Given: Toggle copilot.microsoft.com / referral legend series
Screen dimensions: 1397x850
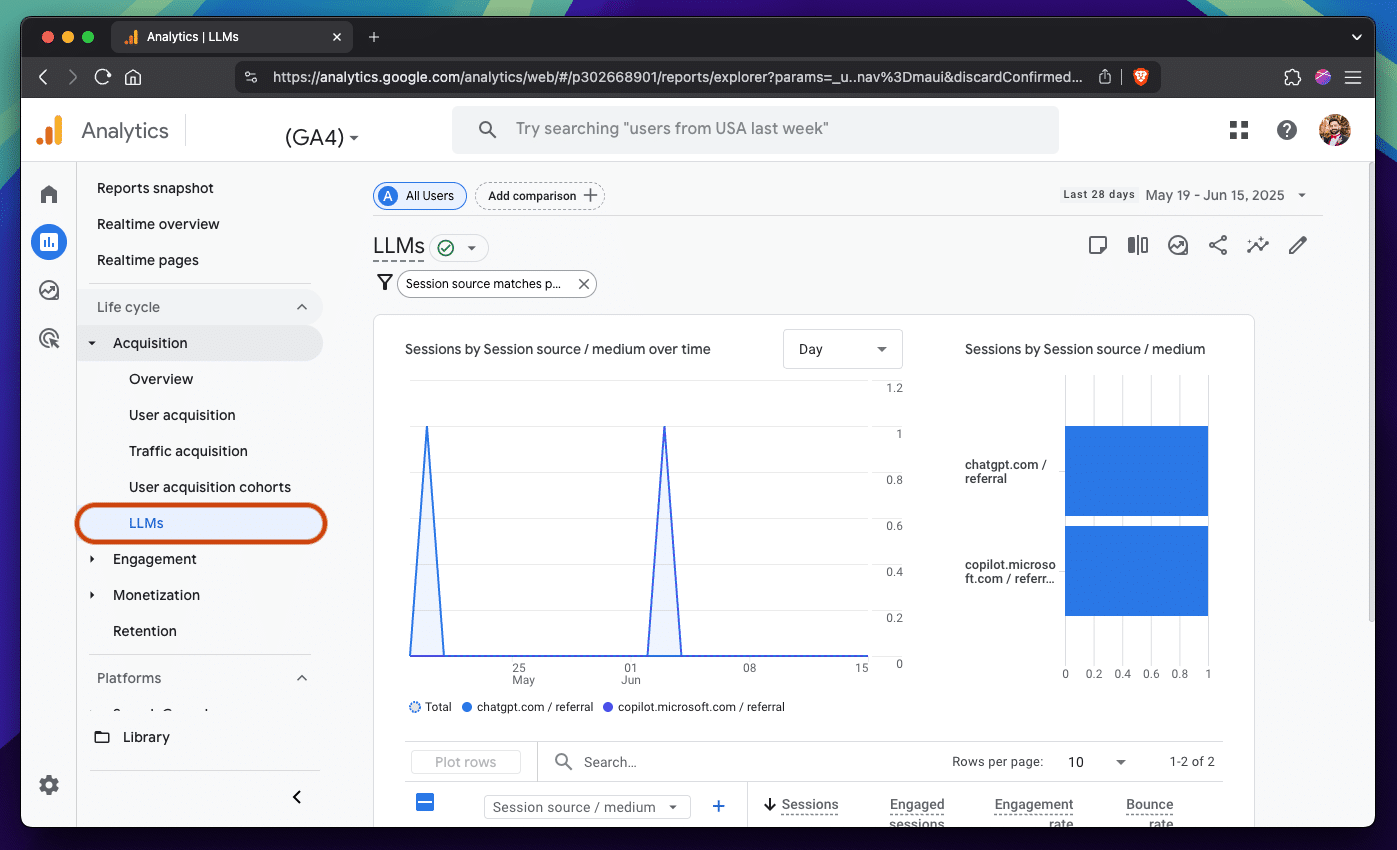Looking at the screenshot, I should tap(694, 707).
